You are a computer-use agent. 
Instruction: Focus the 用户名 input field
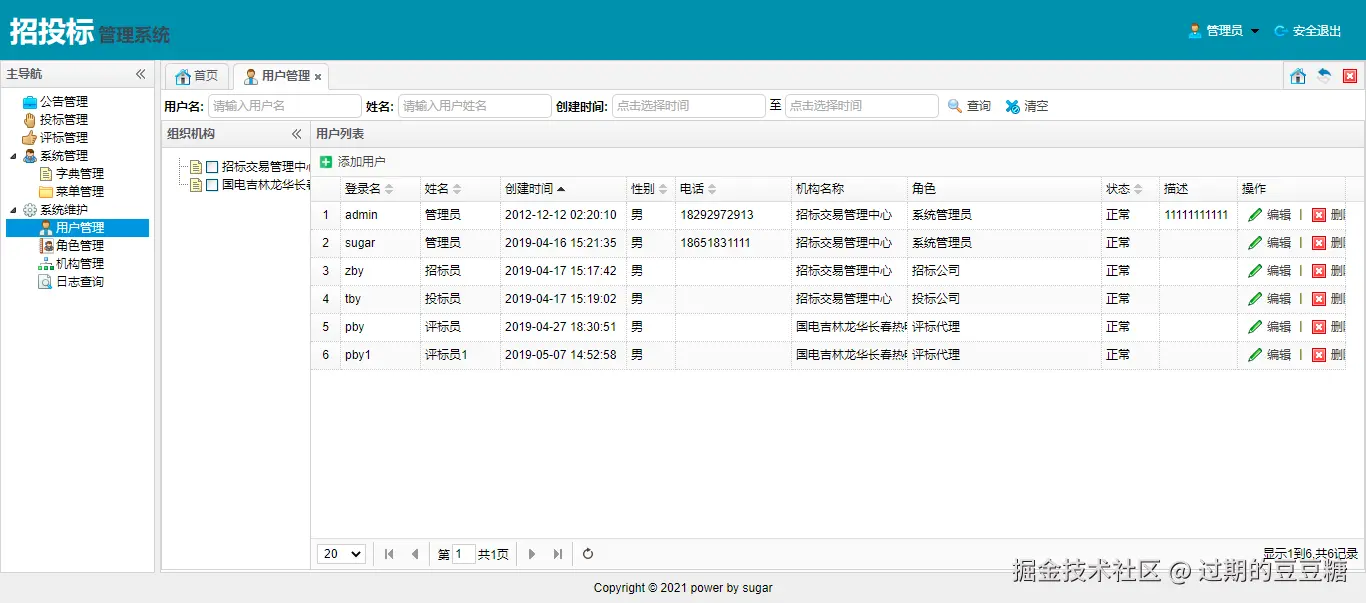[285, 106]
